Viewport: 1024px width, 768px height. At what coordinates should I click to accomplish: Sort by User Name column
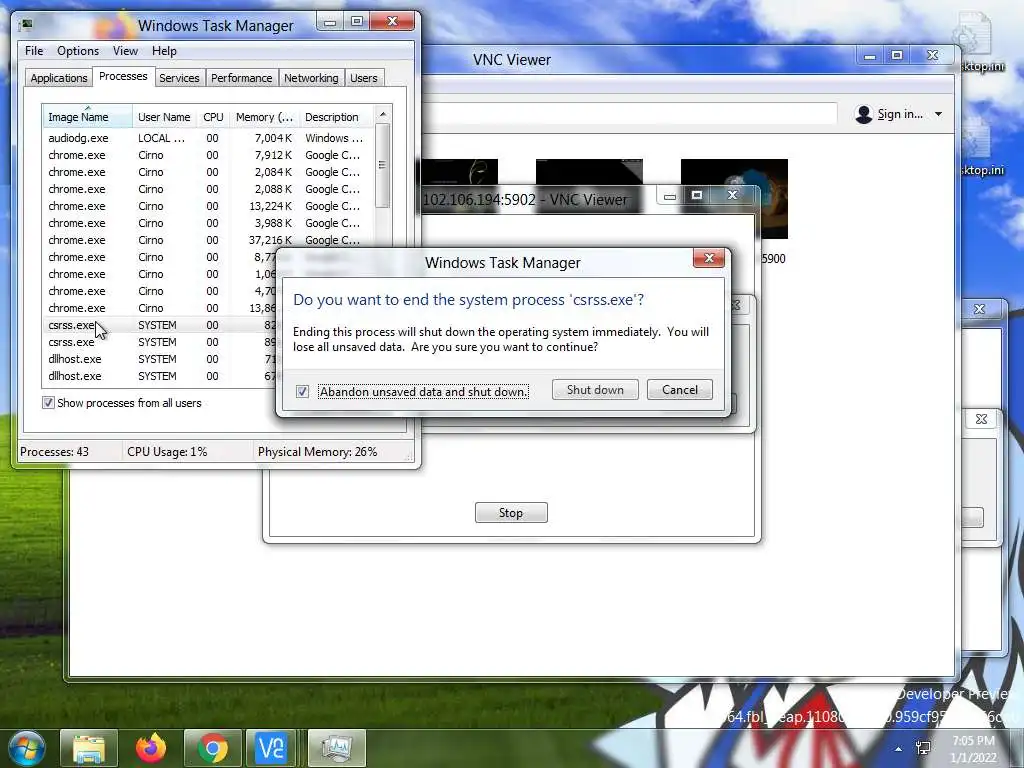164,117
